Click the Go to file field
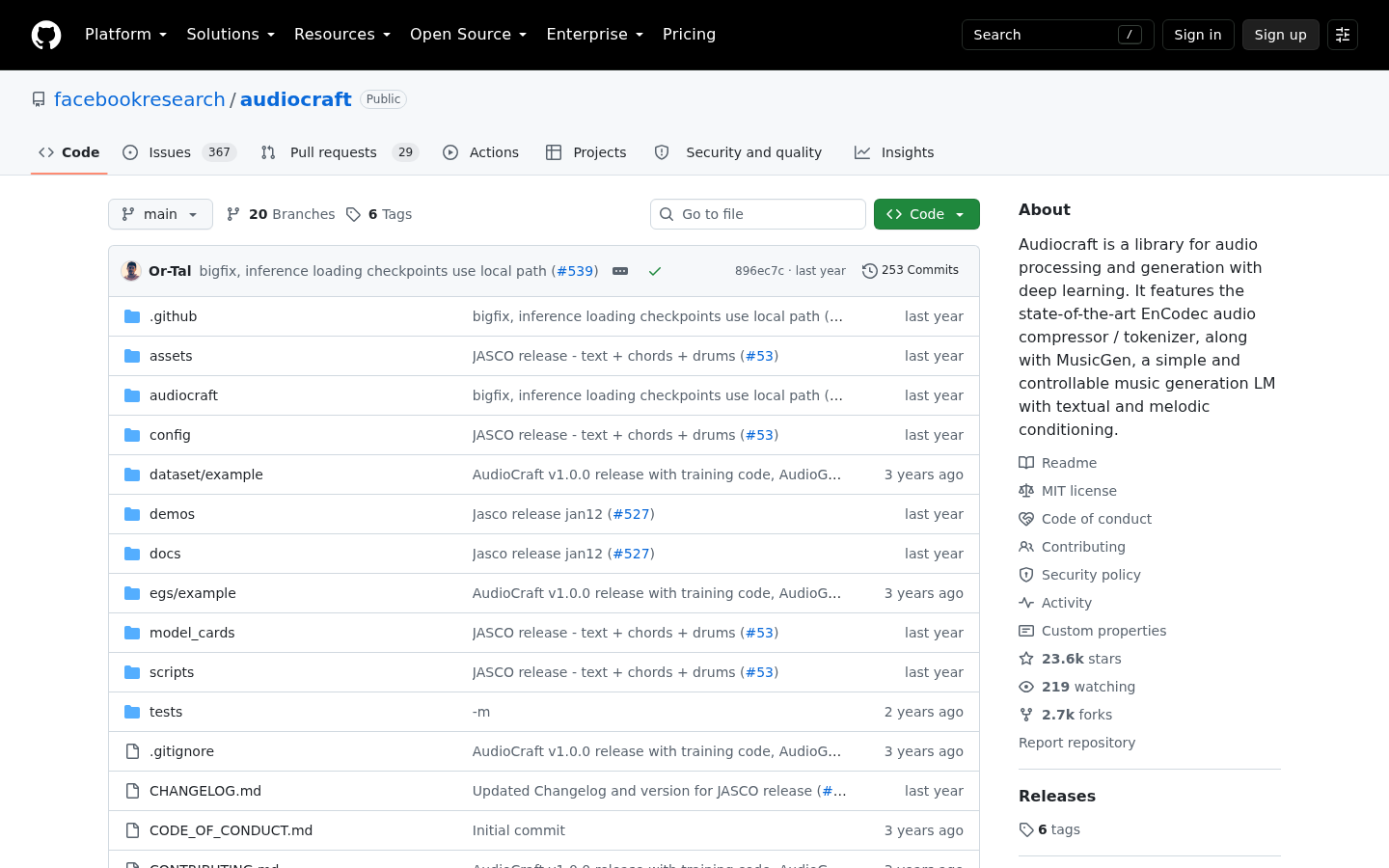 (758, 214)
